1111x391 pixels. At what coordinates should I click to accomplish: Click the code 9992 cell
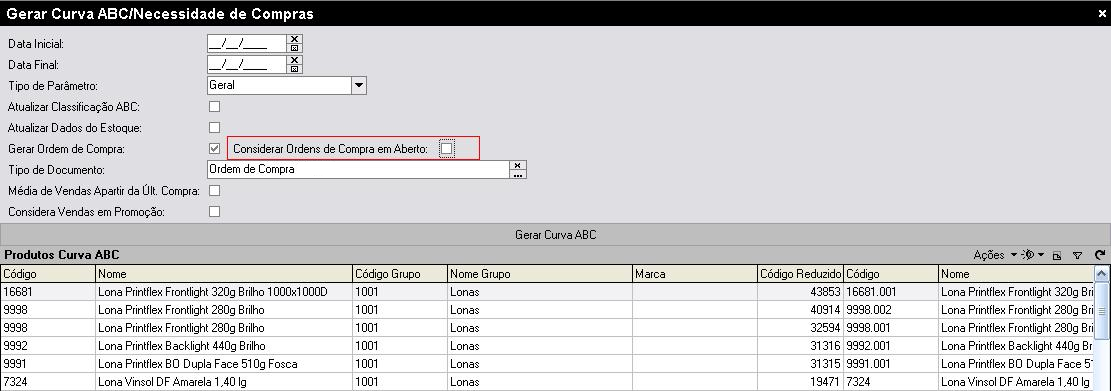pyautogui.click(x=47, y=346)
